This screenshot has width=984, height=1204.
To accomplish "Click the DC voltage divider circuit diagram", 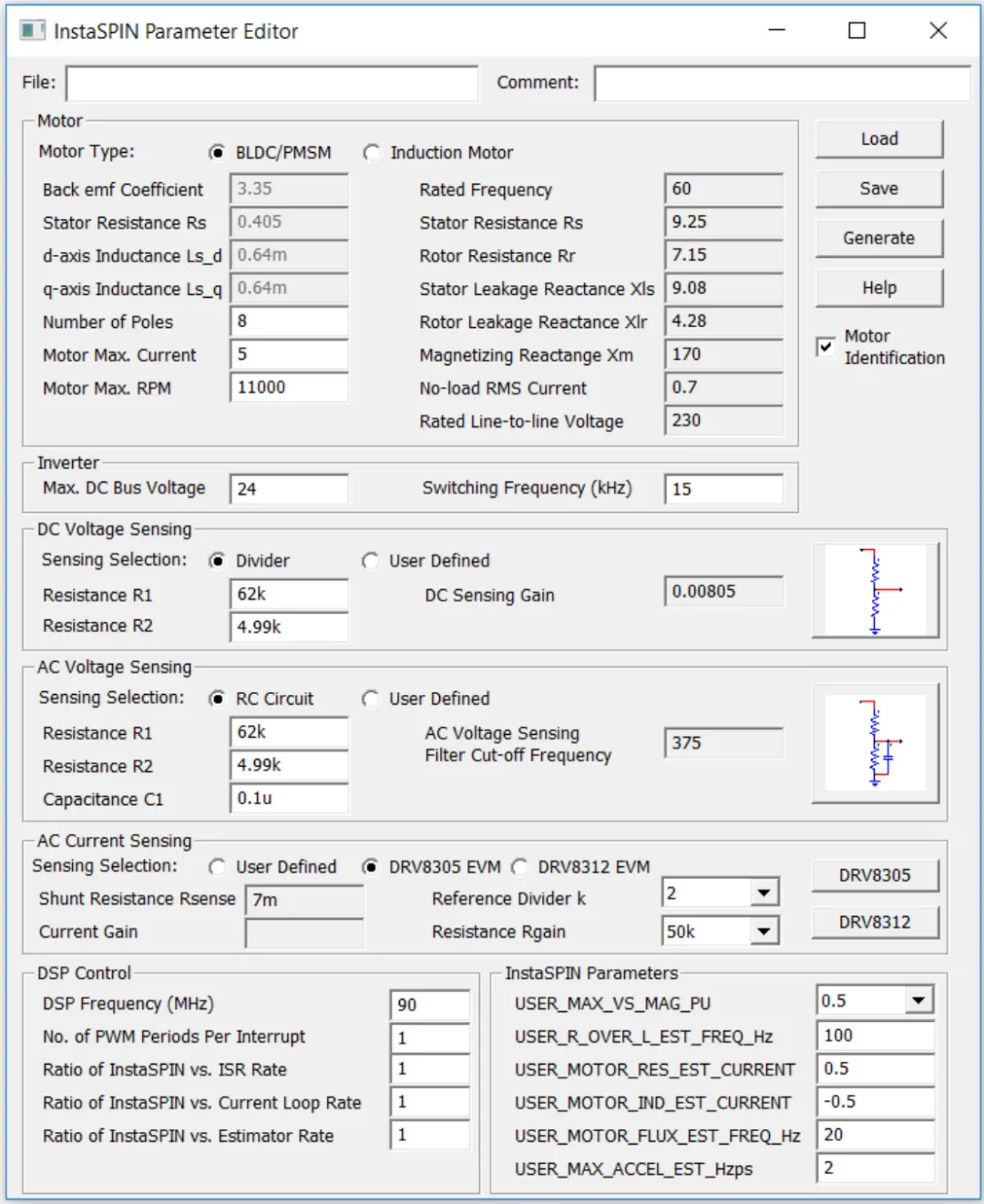I will point(875,590).
